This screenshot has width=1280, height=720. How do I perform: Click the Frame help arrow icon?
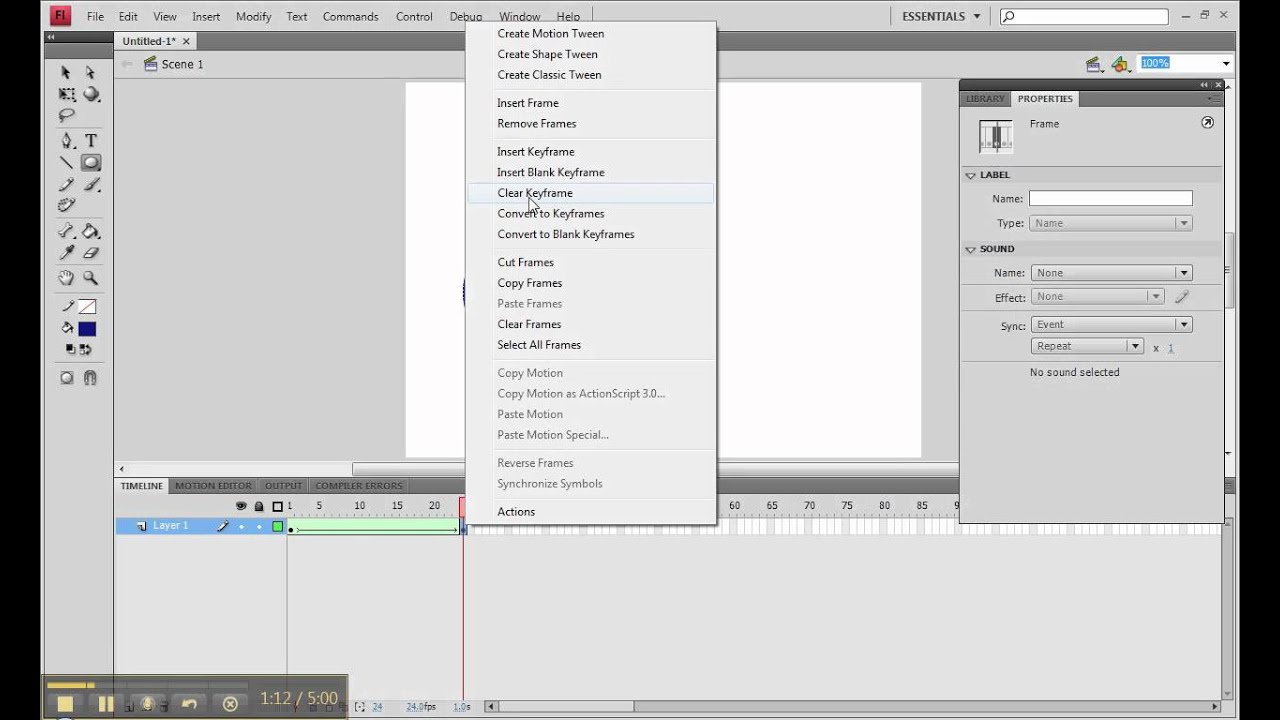1207,123
